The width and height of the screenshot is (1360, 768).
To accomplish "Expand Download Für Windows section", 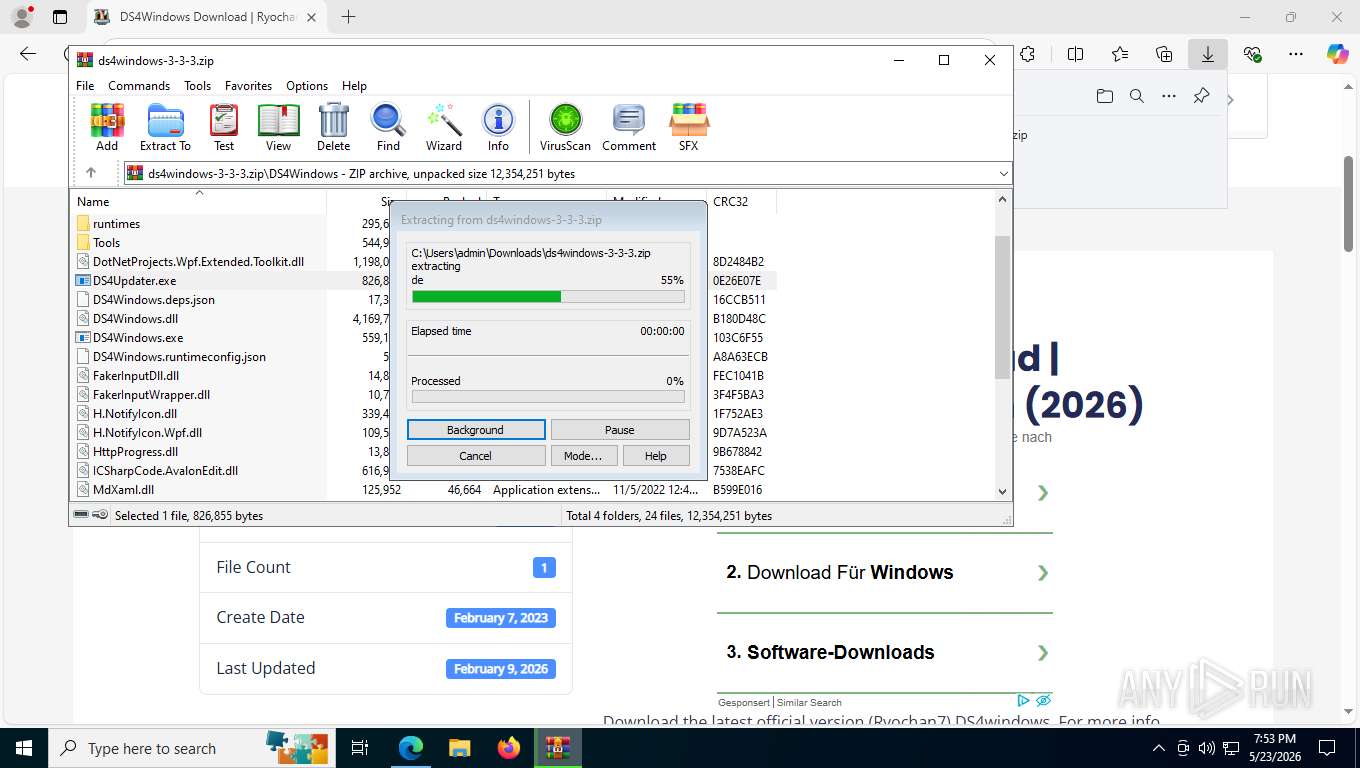I will tap(885, 573).
